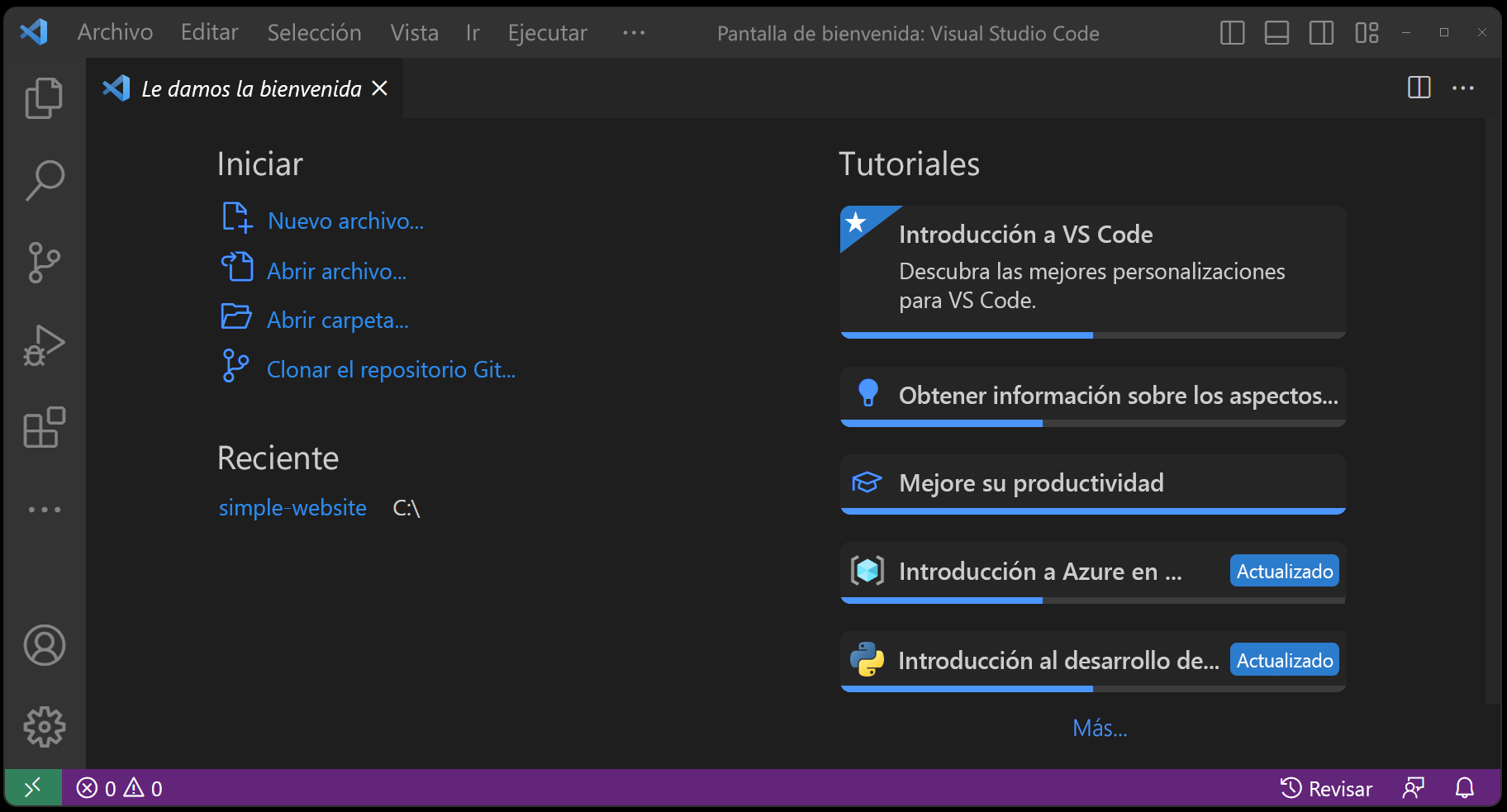Open the Search view in activity bar
This screenshot has height=812, width=1507.
45,180
